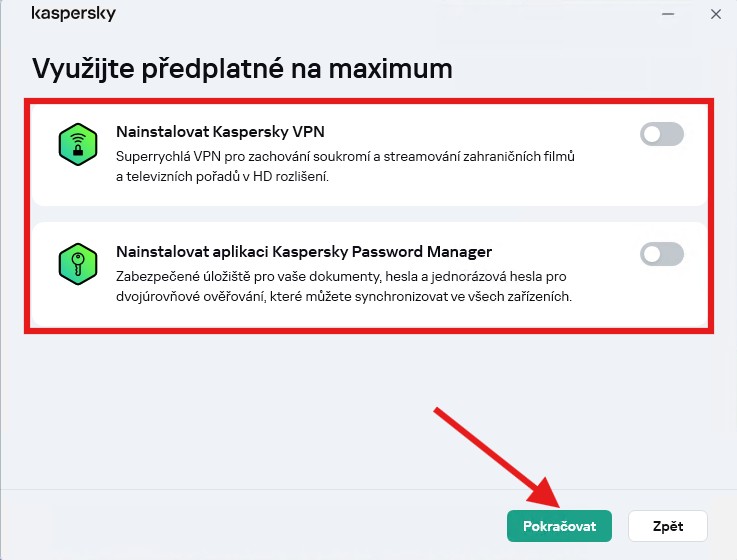
Task: Click the 'Využijte předplatné na maximum' heading
Action: tap(243, 69)
